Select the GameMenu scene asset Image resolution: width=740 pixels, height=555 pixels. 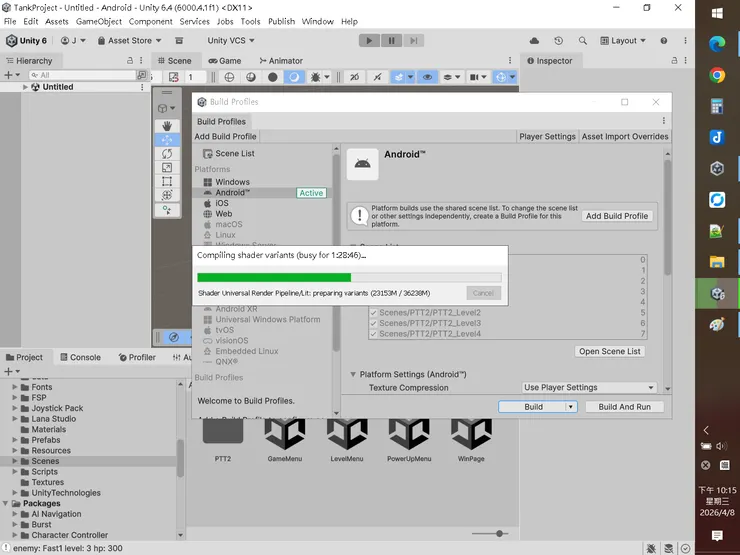pos(285,440)
